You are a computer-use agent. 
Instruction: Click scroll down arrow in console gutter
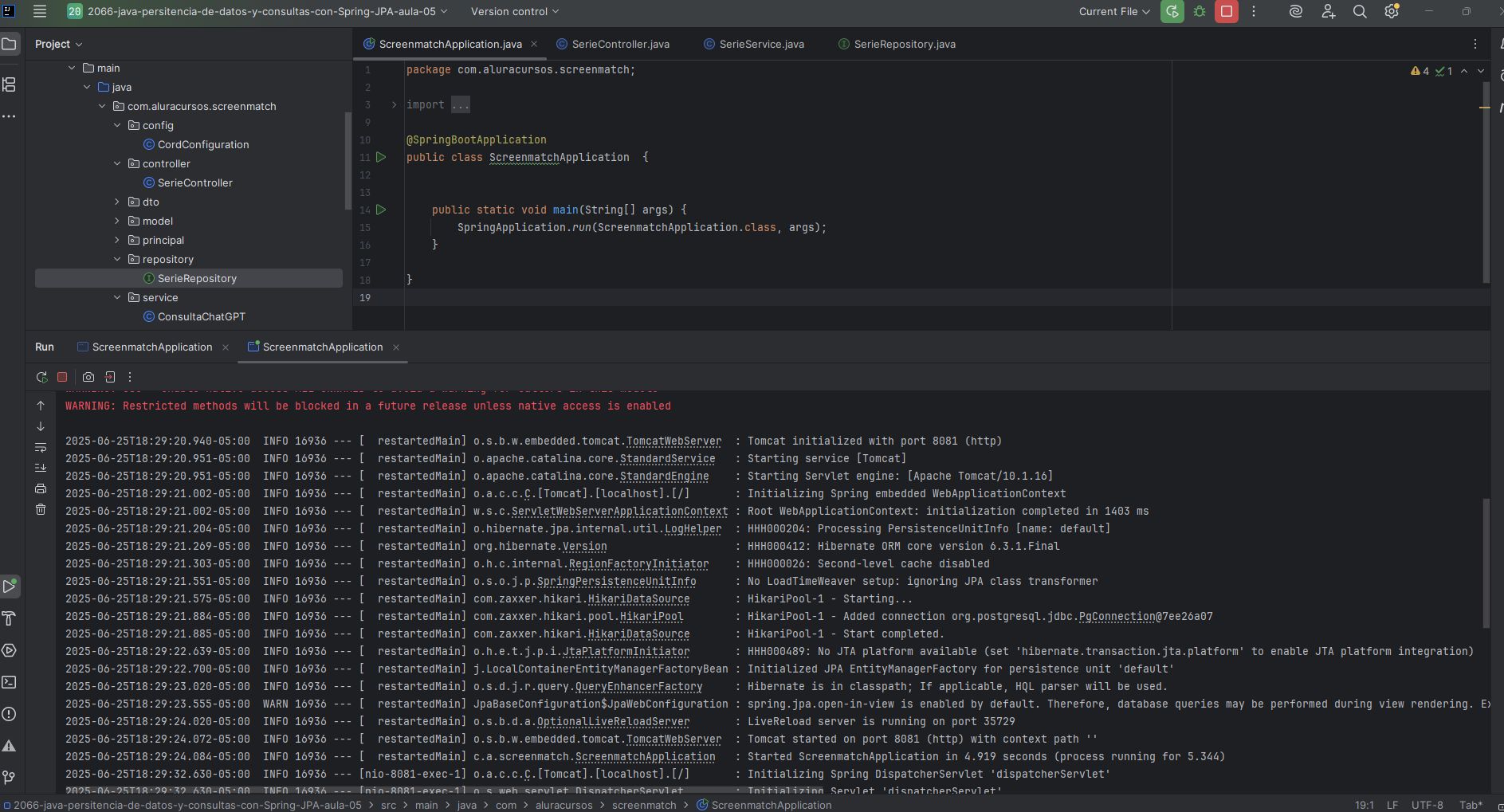coord(41,426)
